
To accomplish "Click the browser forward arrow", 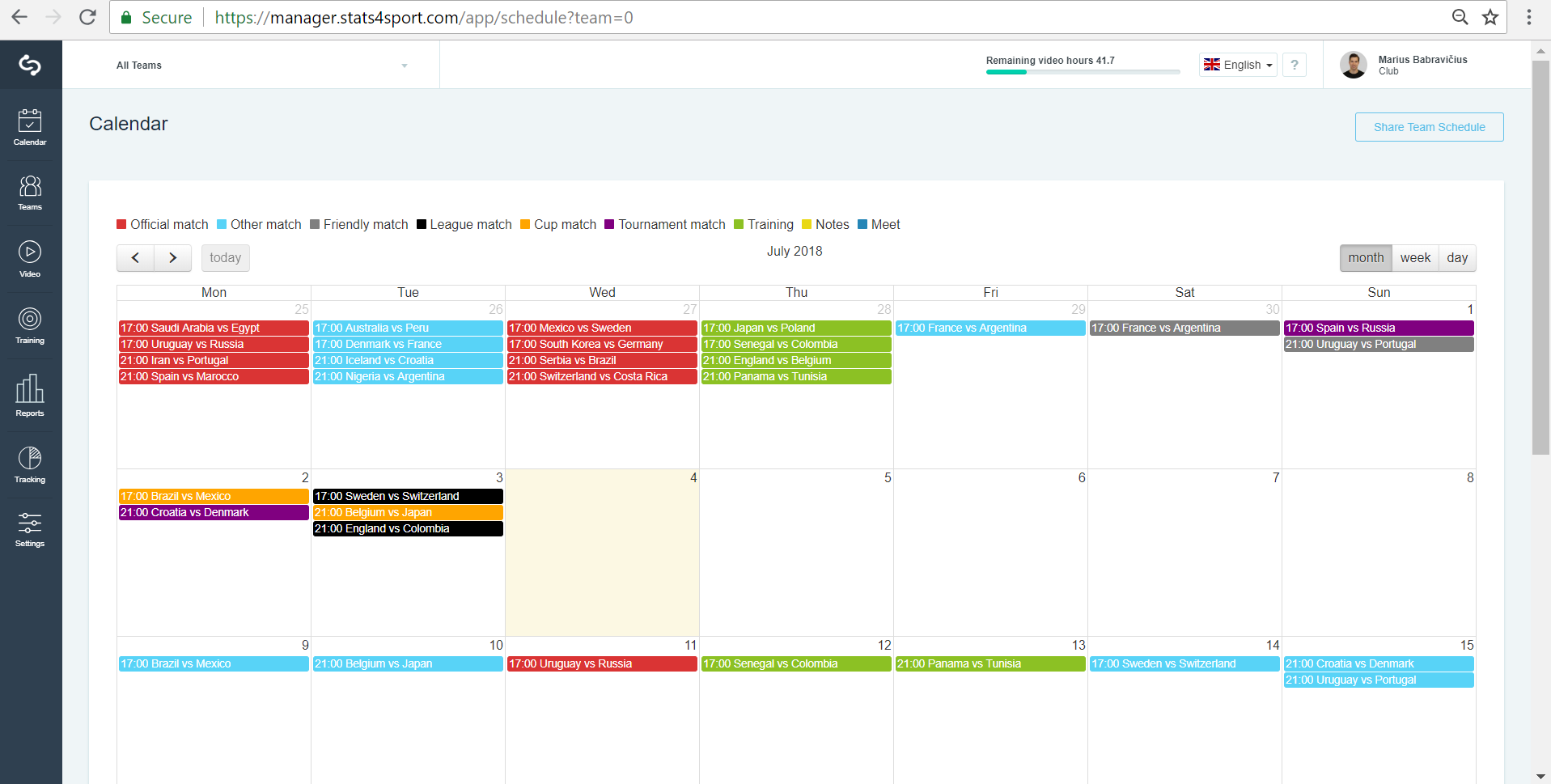I will pyautogui.click(x=53, y=17).
